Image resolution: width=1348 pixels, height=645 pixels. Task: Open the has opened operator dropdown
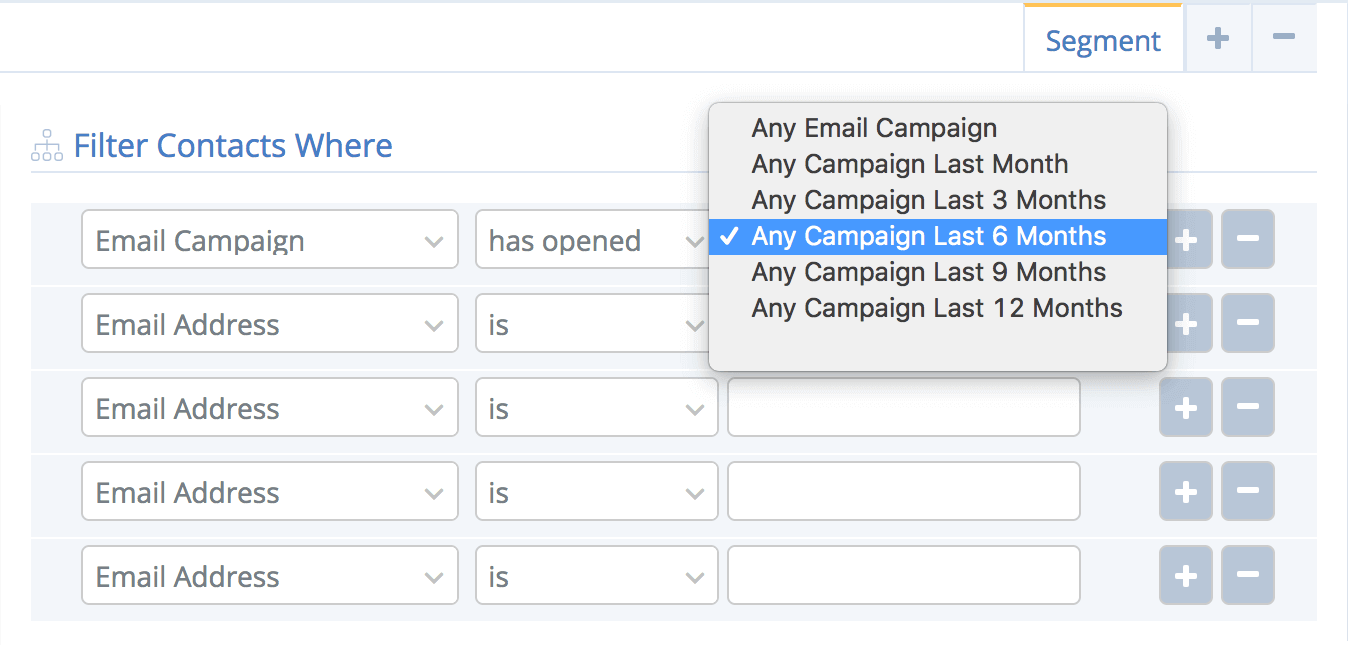click(596, 239)
